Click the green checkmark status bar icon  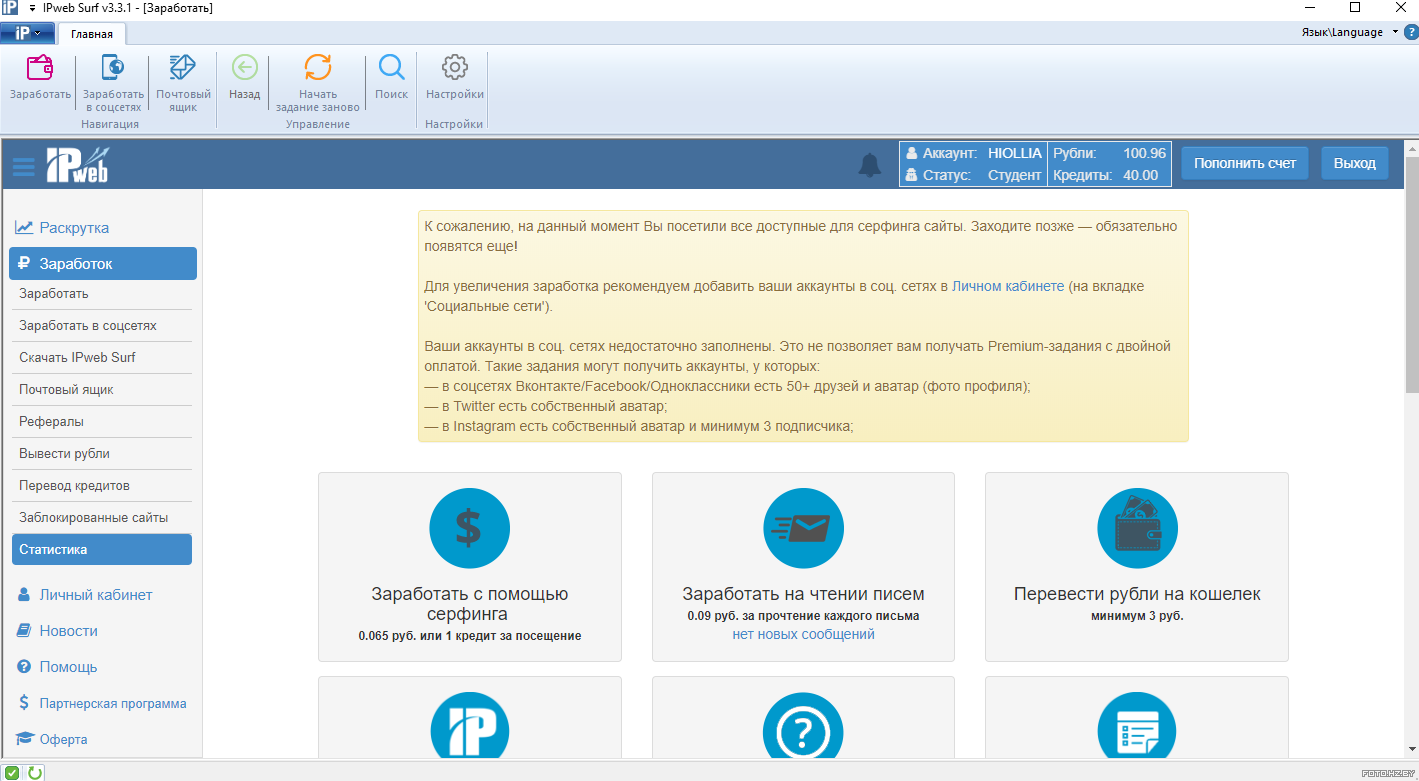[13, 772]
